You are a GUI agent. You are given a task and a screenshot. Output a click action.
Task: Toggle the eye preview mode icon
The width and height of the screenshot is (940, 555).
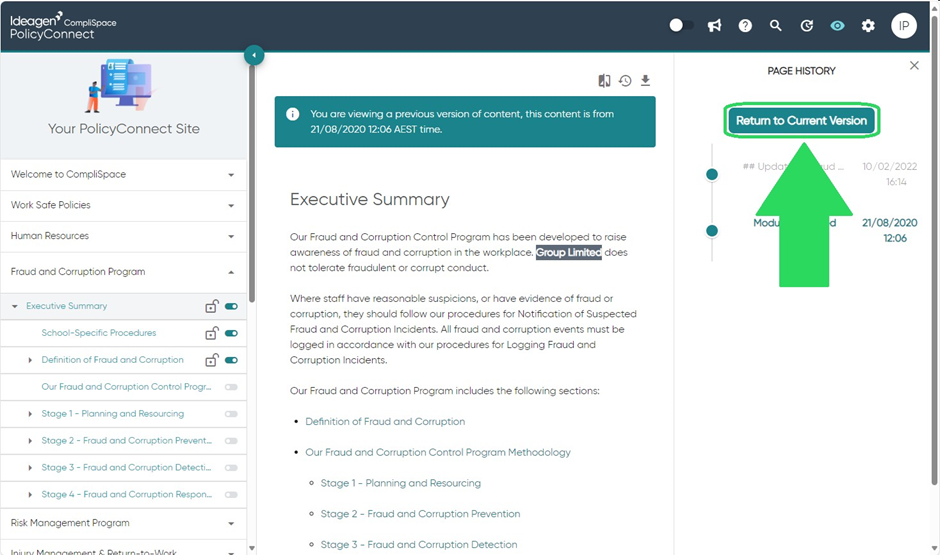[837, 25]
